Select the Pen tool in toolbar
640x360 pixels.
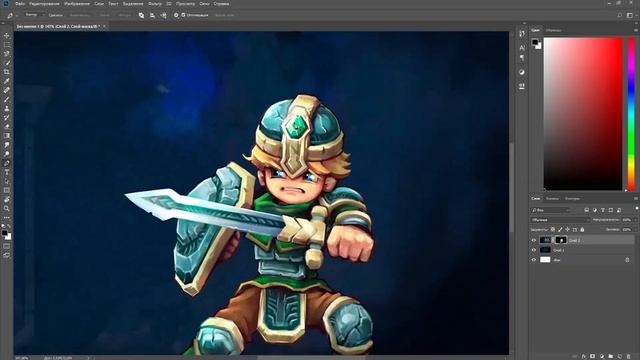(x=7, y=163)
